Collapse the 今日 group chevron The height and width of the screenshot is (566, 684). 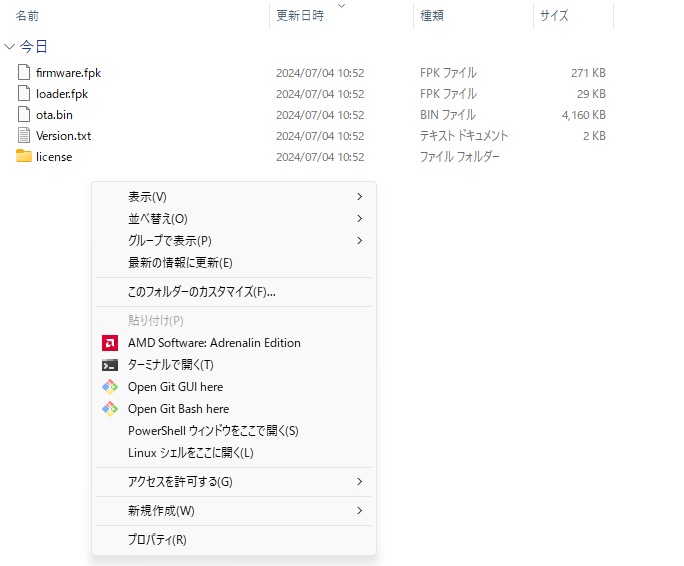coord(9,46)
